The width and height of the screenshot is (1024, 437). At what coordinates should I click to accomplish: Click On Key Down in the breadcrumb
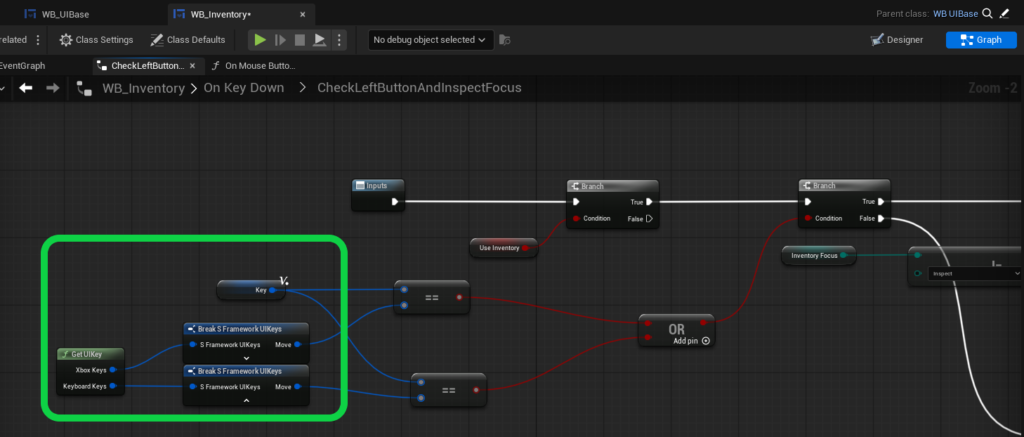[x=244, y=88]
